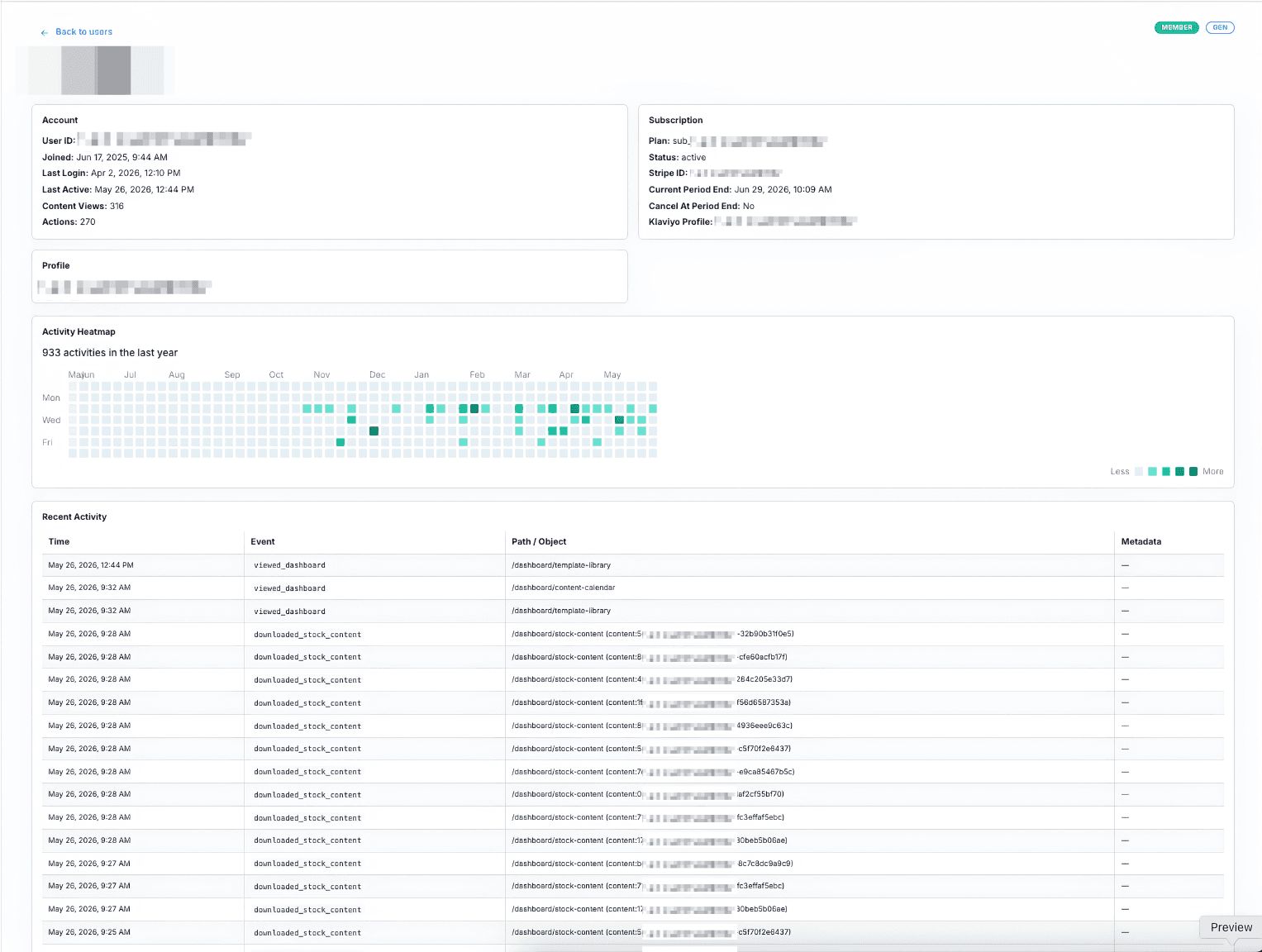
Task: Click the Dec month label on the heatmap
Action: pos(377,375)
